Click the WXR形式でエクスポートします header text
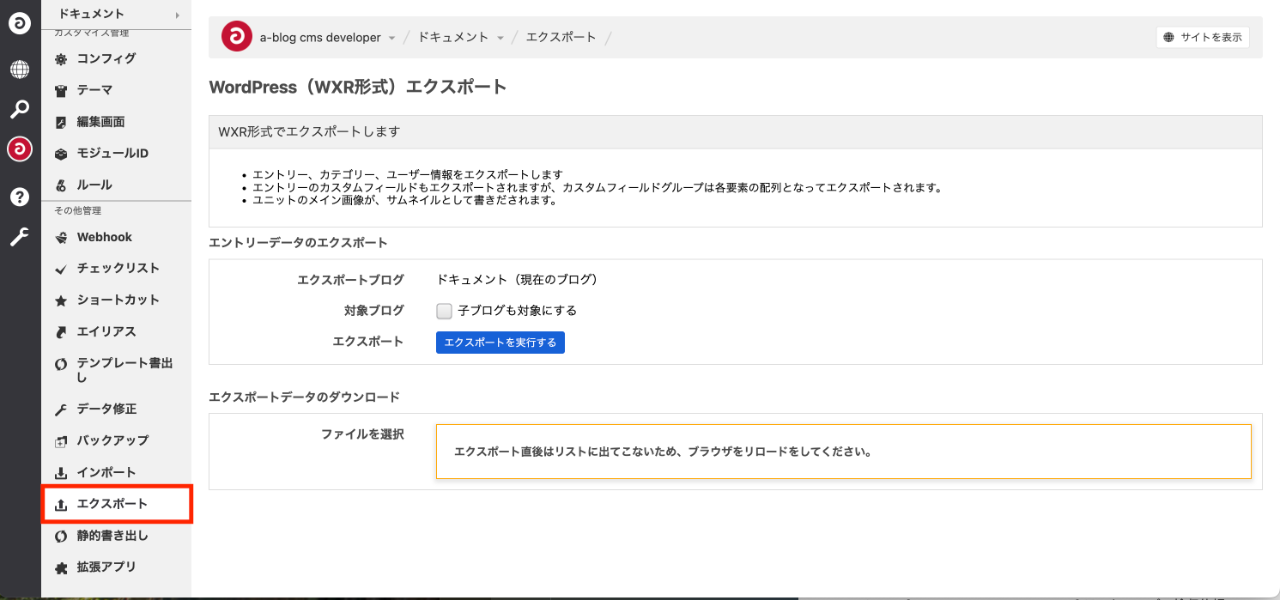This screenshot has height=600, width=1280. 310,131
